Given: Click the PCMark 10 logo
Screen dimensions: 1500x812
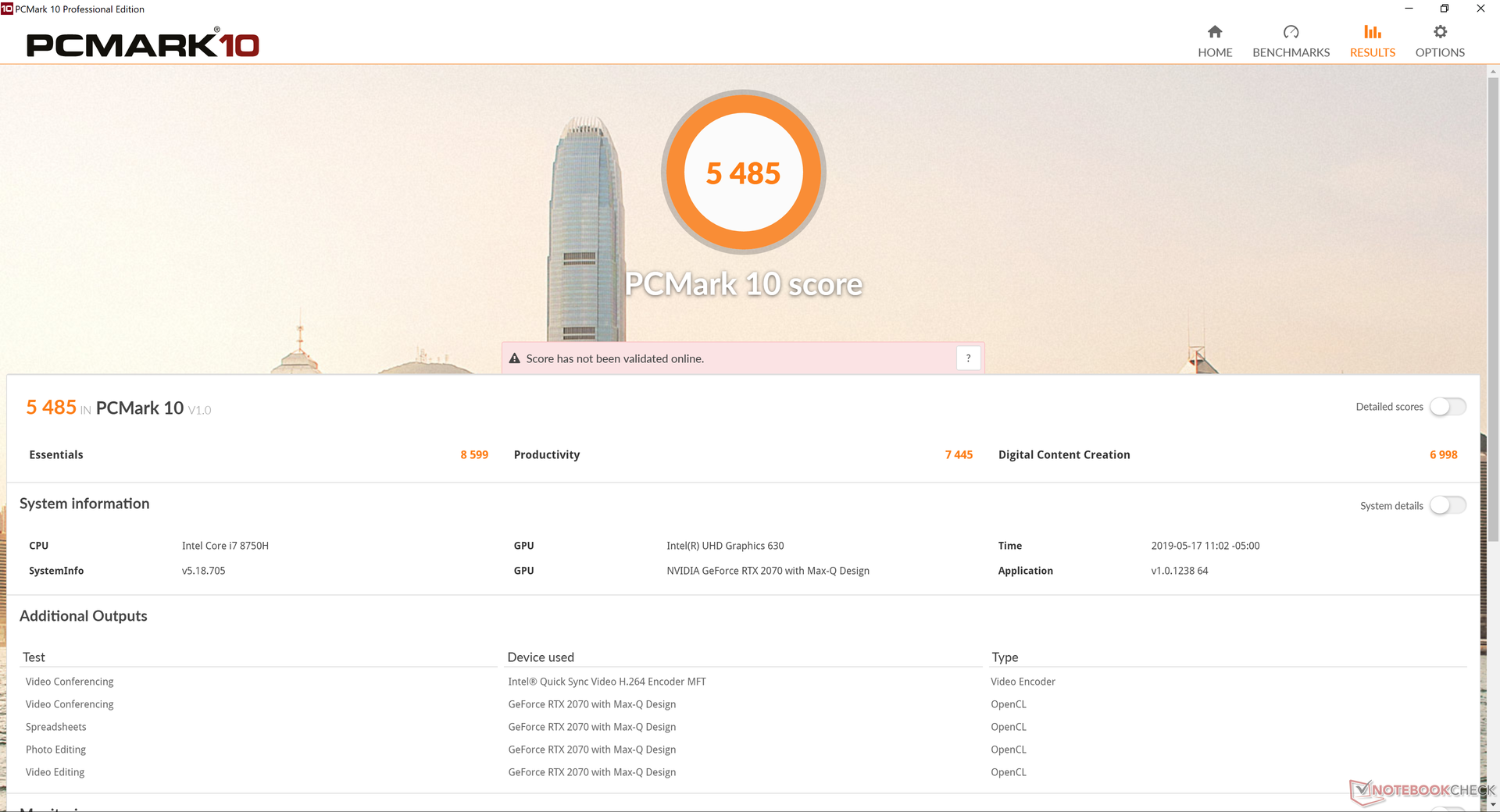Looking at the screenshot, I should [x=143, y=45].
